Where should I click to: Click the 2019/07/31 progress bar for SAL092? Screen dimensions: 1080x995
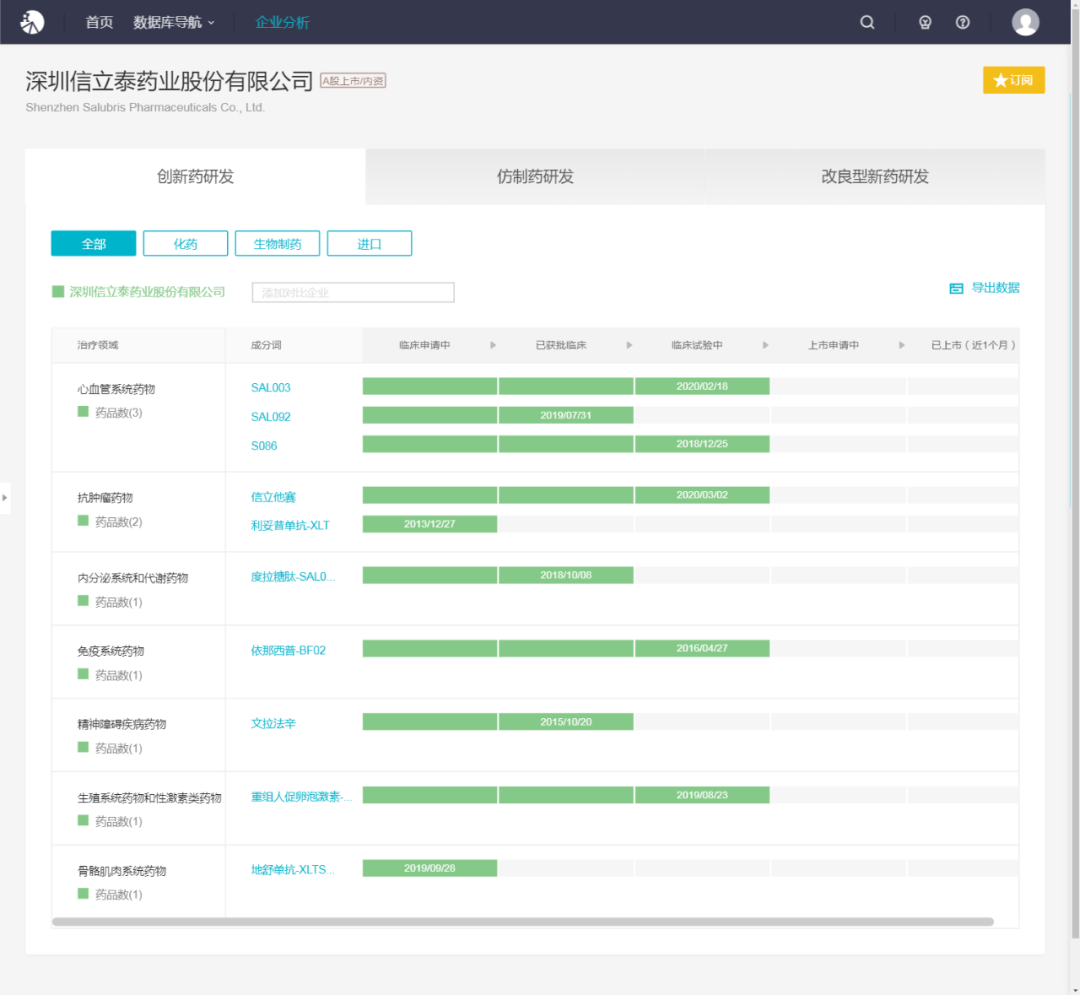click(565, 415)
